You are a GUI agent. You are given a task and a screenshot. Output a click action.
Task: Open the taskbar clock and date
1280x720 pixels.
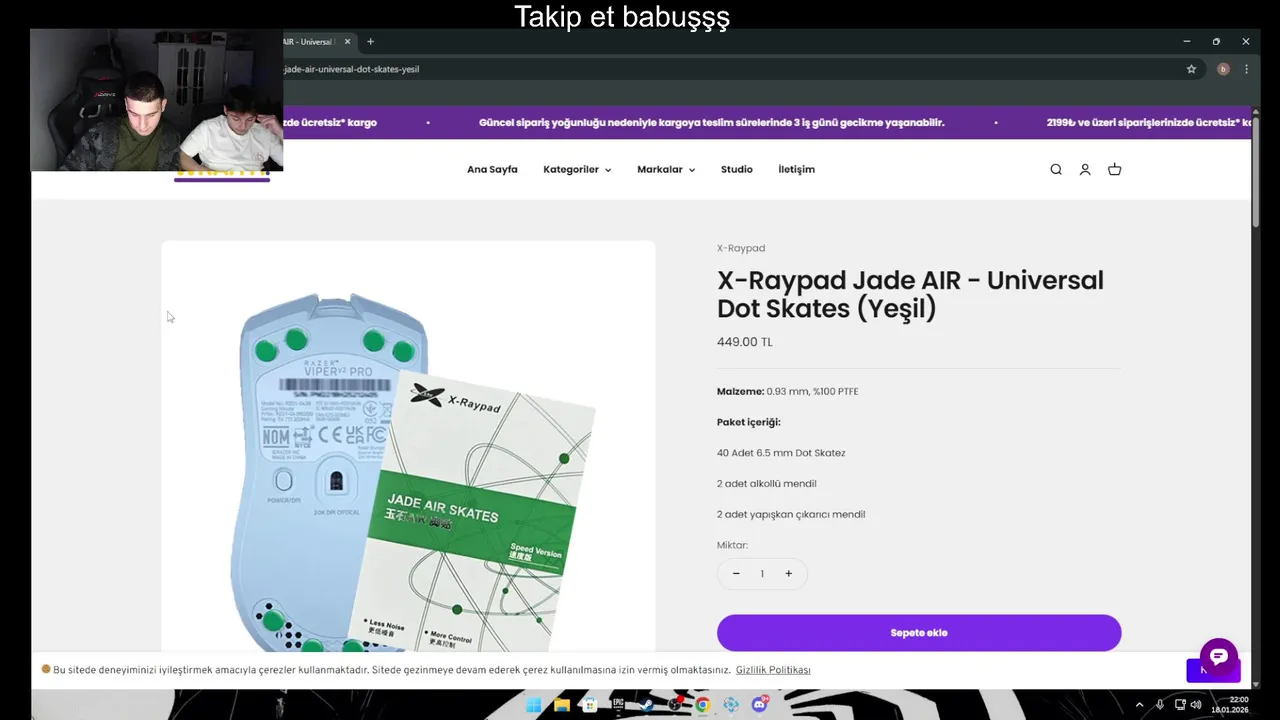[x=1230, y=705]
